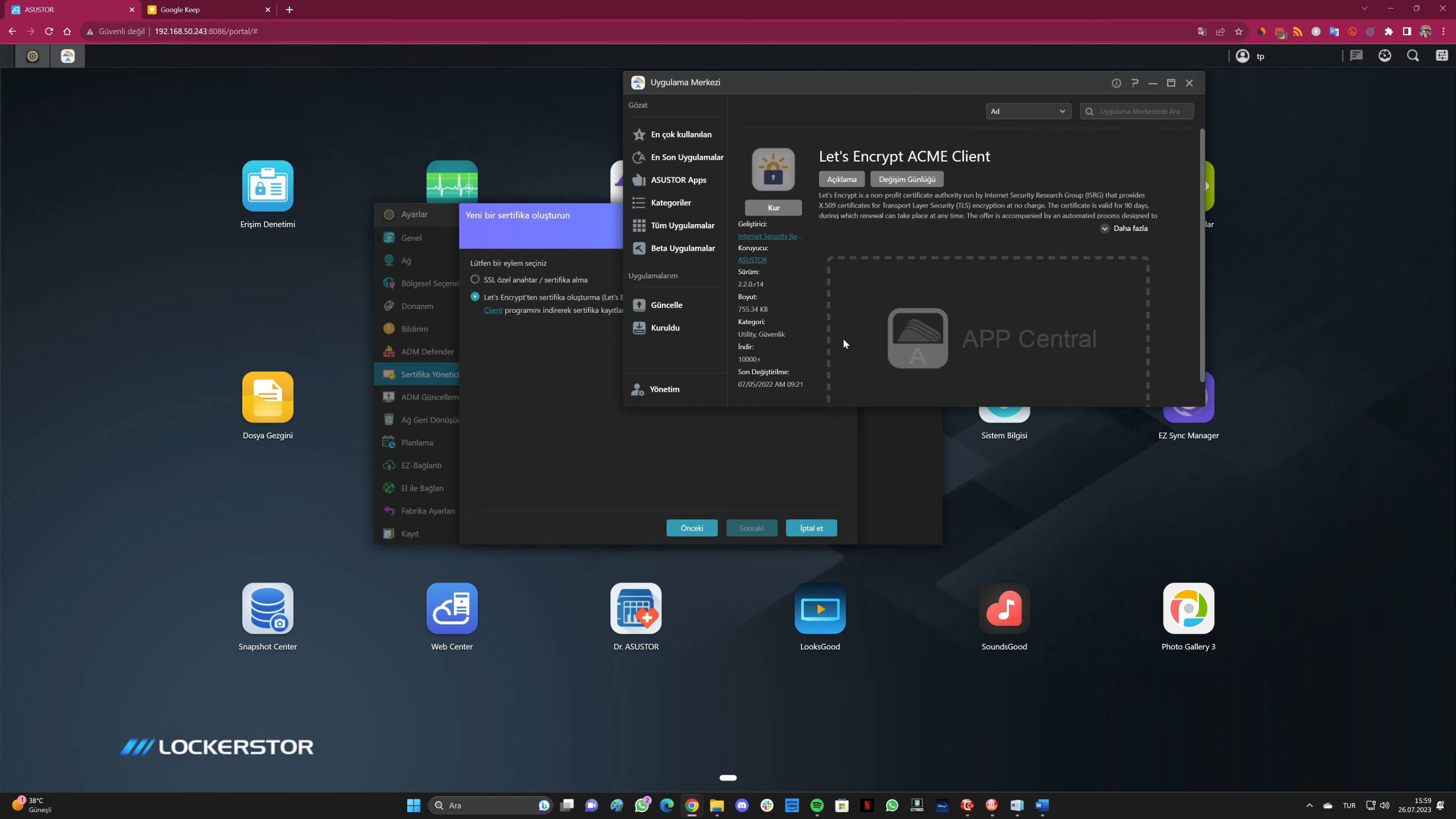Switch to Değişim Günlüğü tab
1456x819 pixels.
click(907, 179)
